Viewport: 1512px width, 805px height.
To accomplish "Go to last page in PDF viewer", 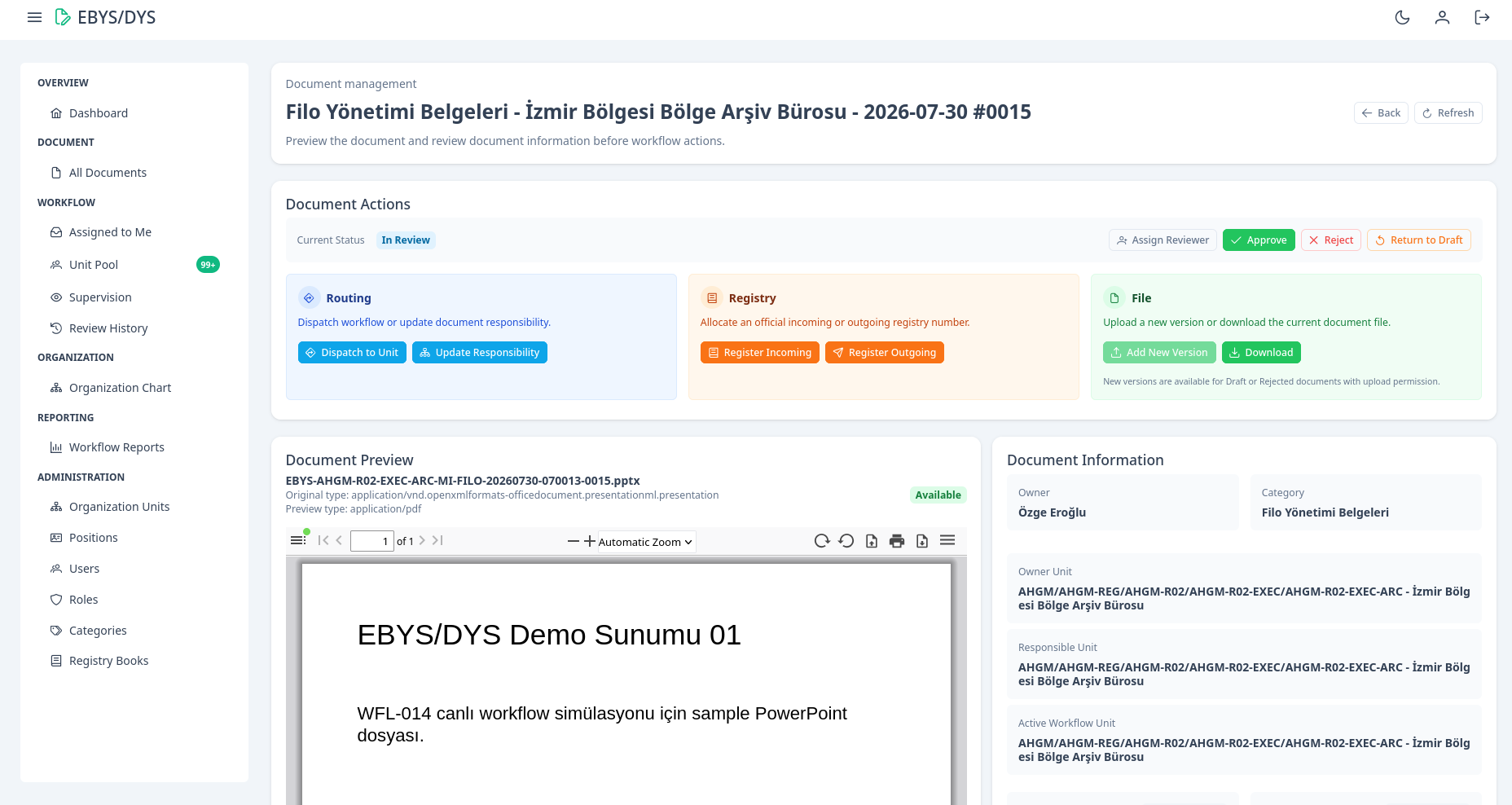I will pos(437,540).
